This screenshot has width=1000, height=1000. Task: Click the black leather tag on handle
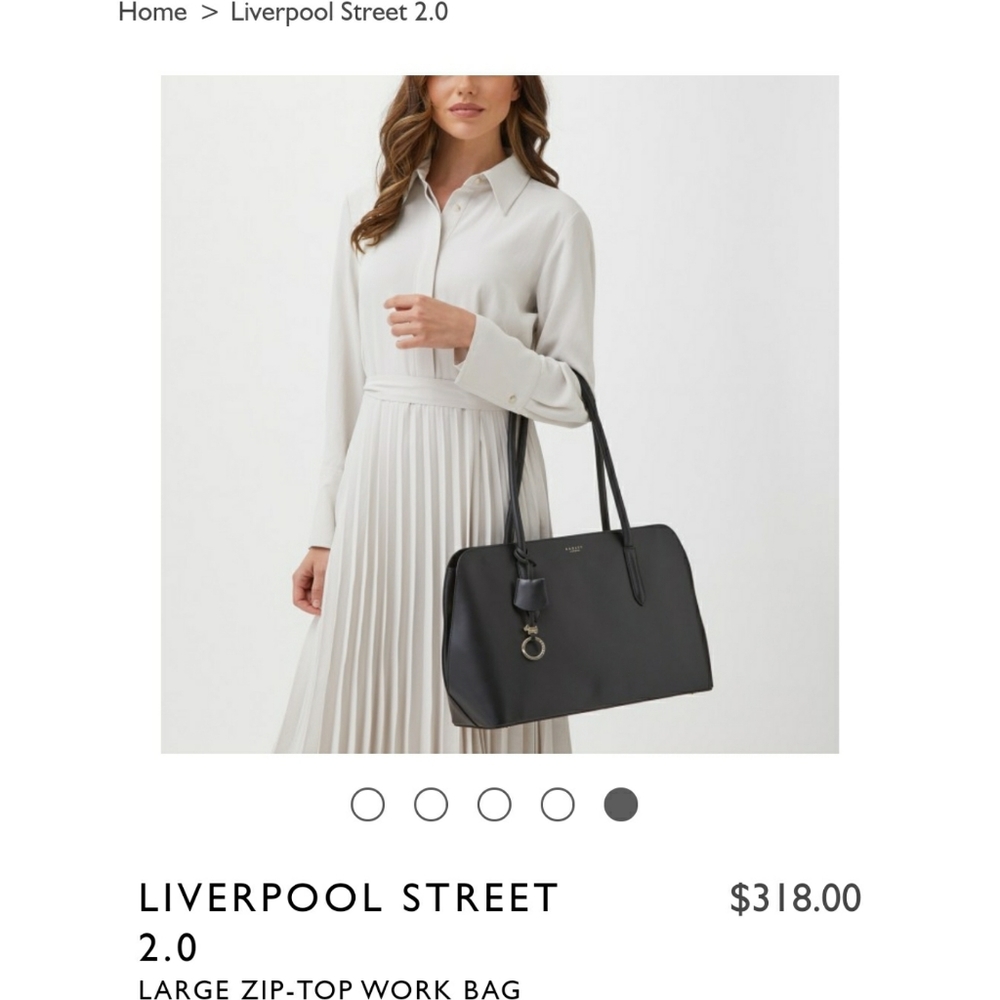tap(527, 593)
